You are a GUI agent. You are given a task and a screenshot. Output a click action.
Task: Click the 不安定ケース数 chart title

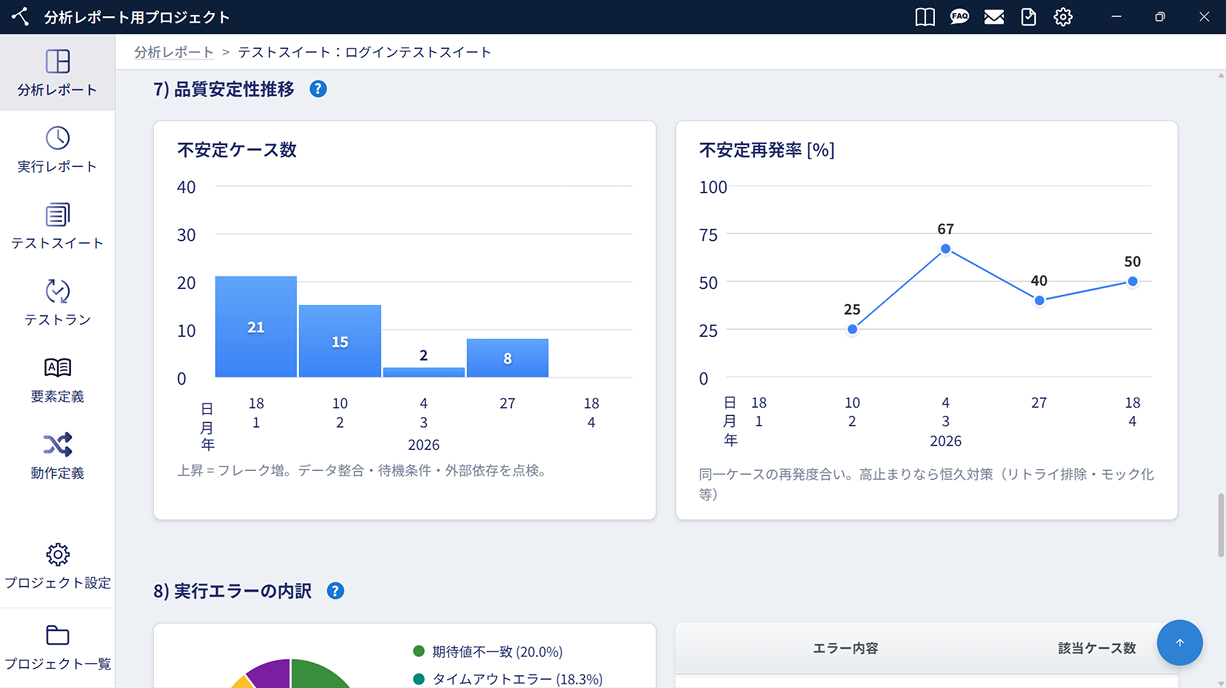tap(237, 150)
